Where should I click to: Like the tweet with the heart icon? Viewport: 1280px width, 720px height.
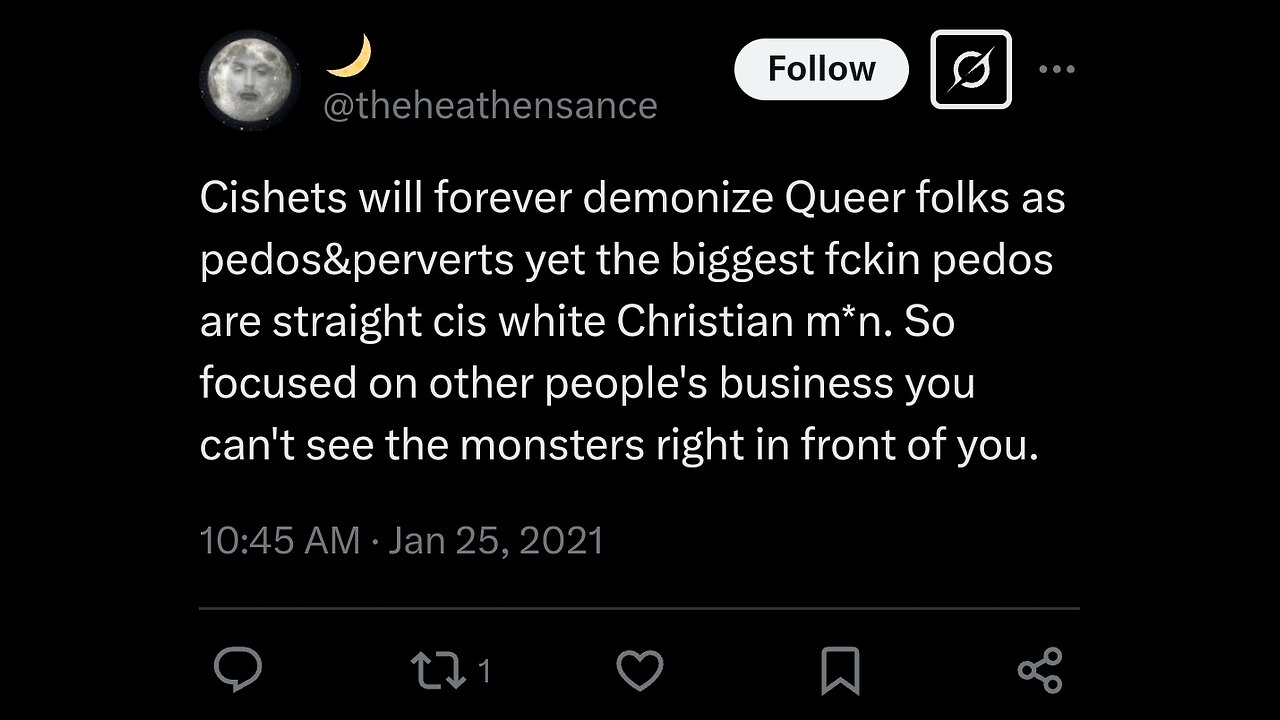tap(640, 670)
